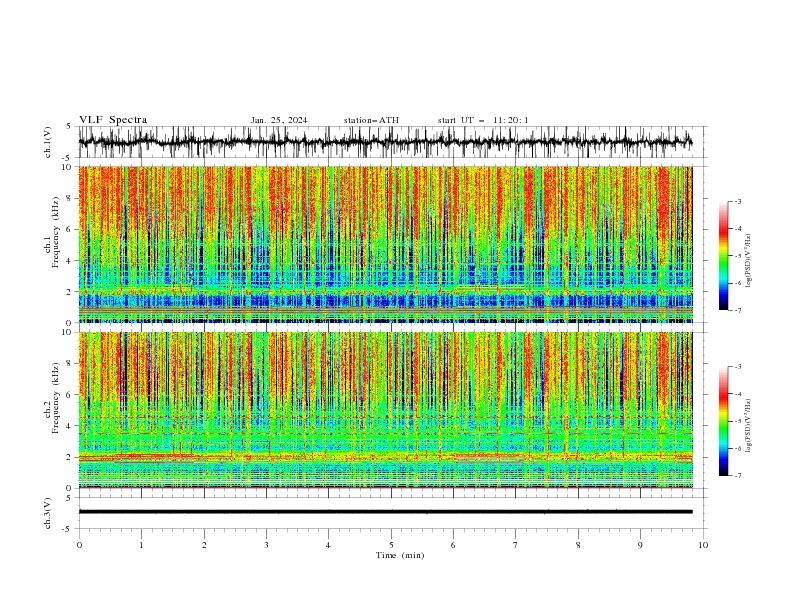The image size is (792, 612).
Task: Click time axis tick label "0"
Action: coord(79,545)
